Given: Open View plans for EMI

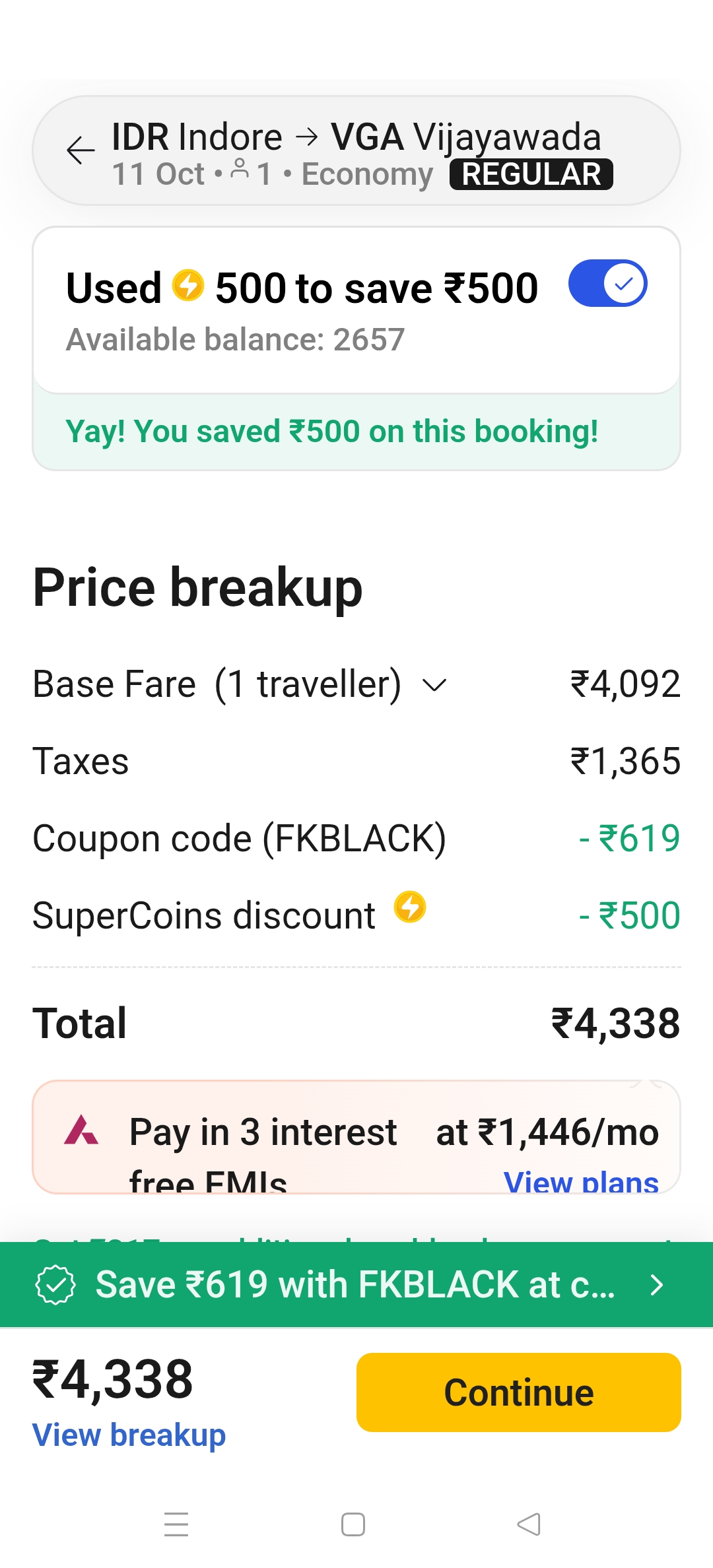Looking at the screenshot, I should (581, 1181).
